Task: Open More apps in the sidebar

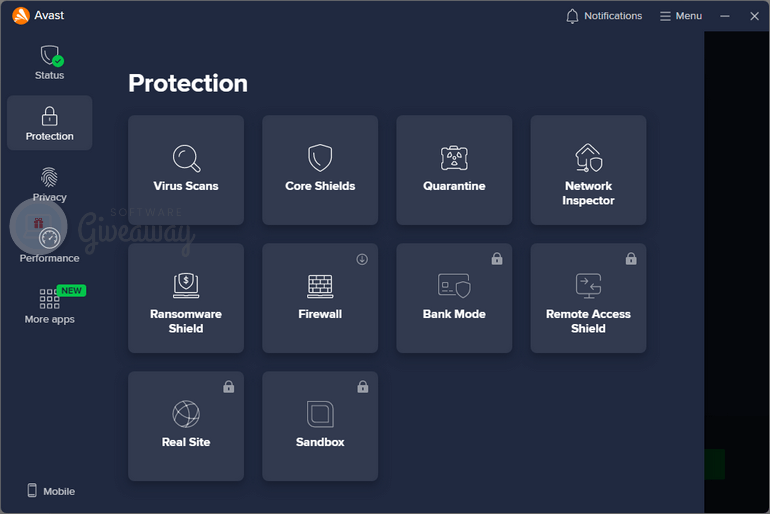Action: [50, 306]
